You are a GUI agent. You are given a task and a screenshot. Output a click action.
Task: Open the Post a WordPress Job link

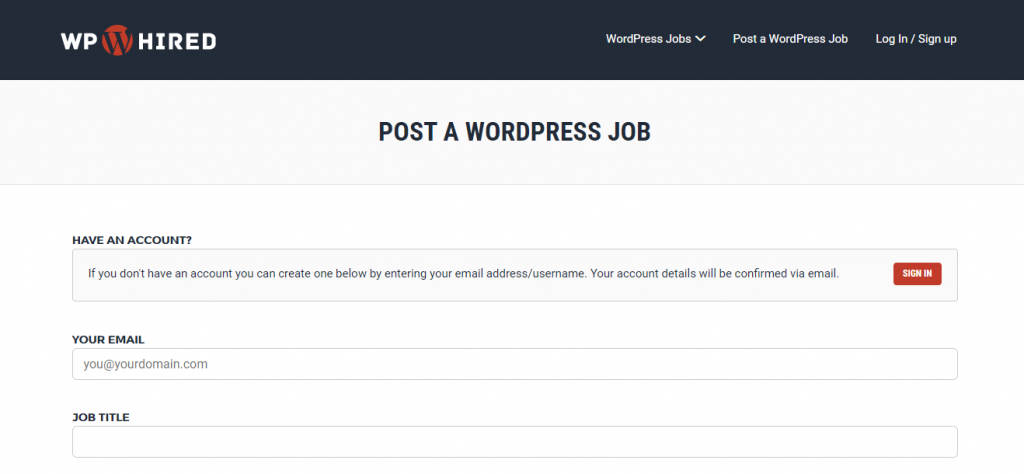click(x=790, y=39)
